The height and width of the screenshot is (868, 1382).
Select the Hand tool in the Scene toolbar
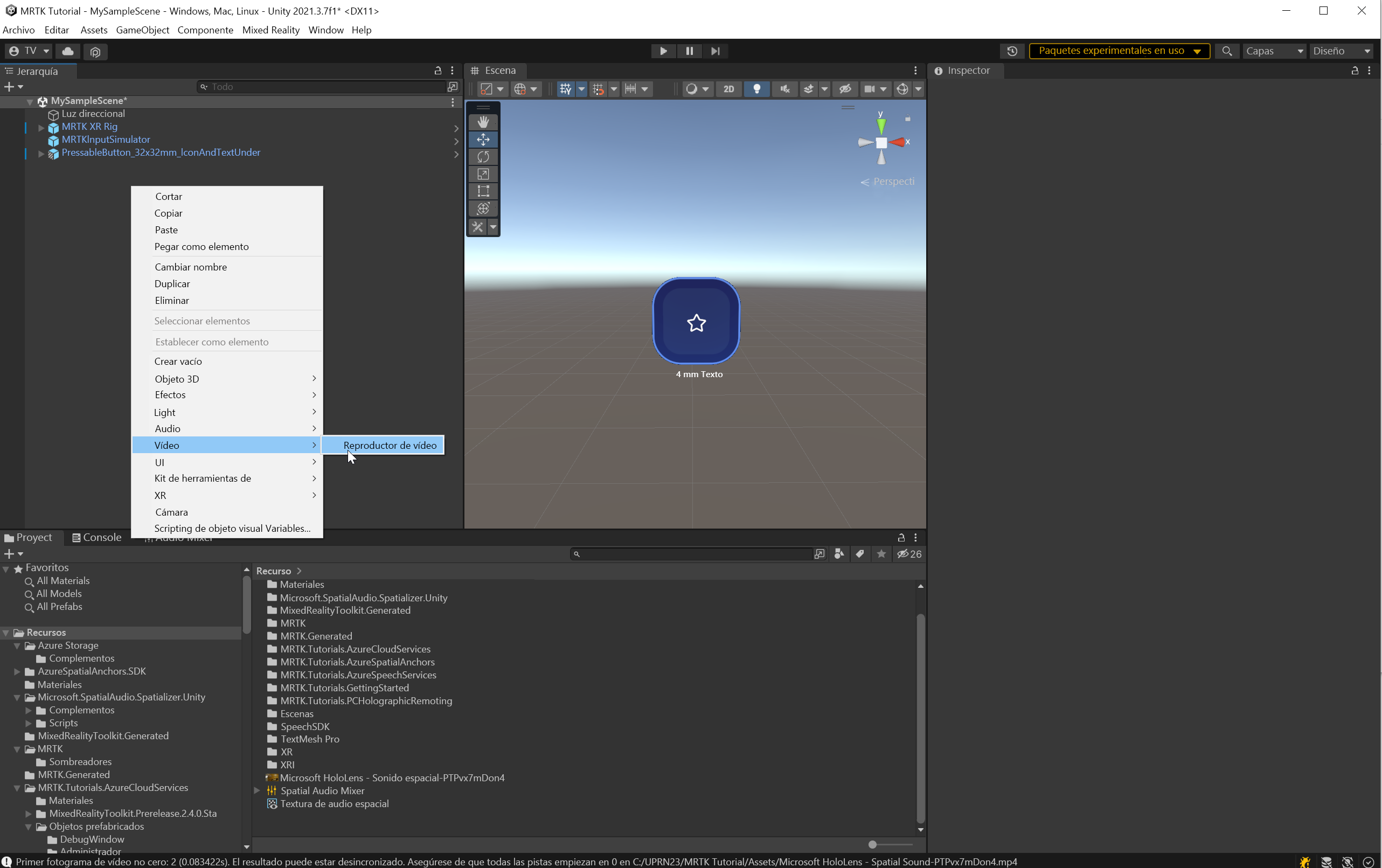482,121
